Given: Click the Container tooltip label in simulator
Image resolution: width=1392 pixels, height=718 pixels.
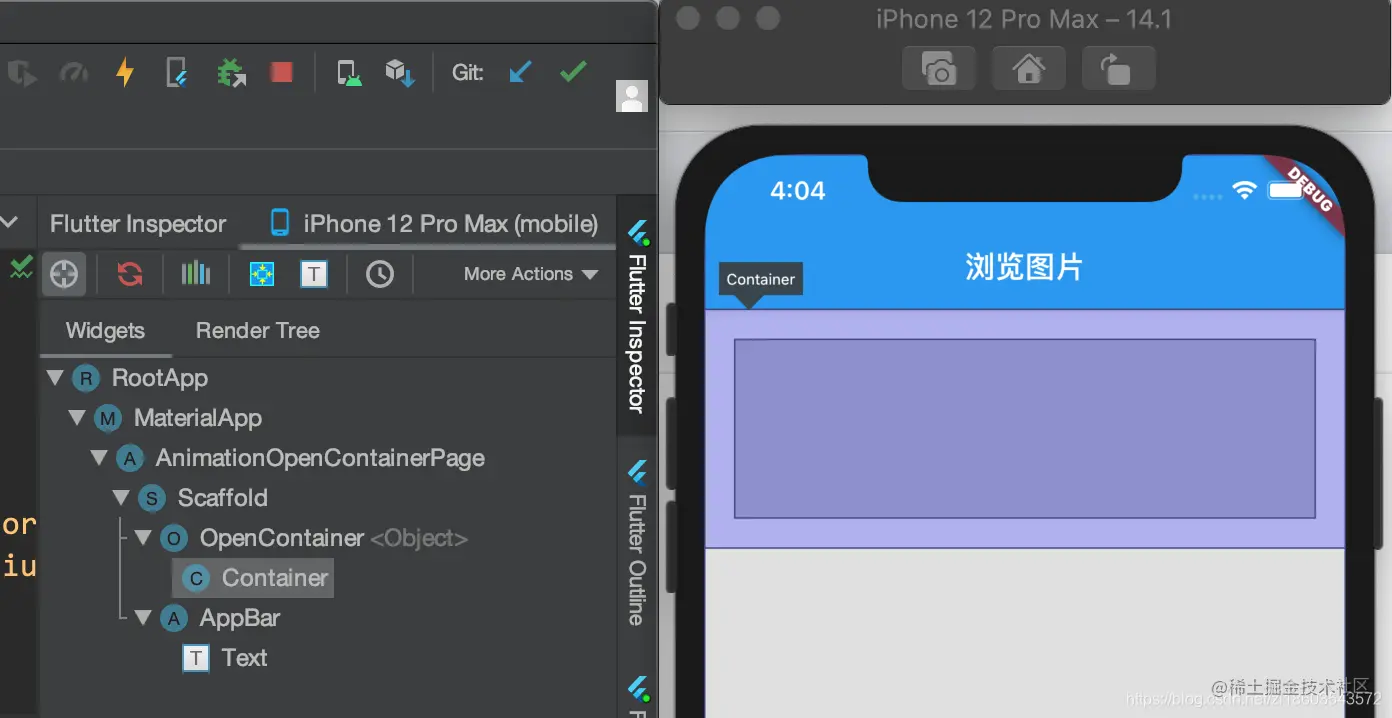Looking at the screenshot, I should point(761,280).
